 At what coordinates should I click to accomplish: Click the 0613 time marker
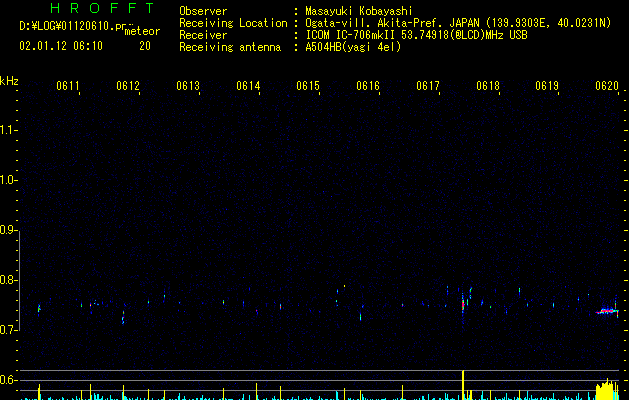[x=188, y=86]
